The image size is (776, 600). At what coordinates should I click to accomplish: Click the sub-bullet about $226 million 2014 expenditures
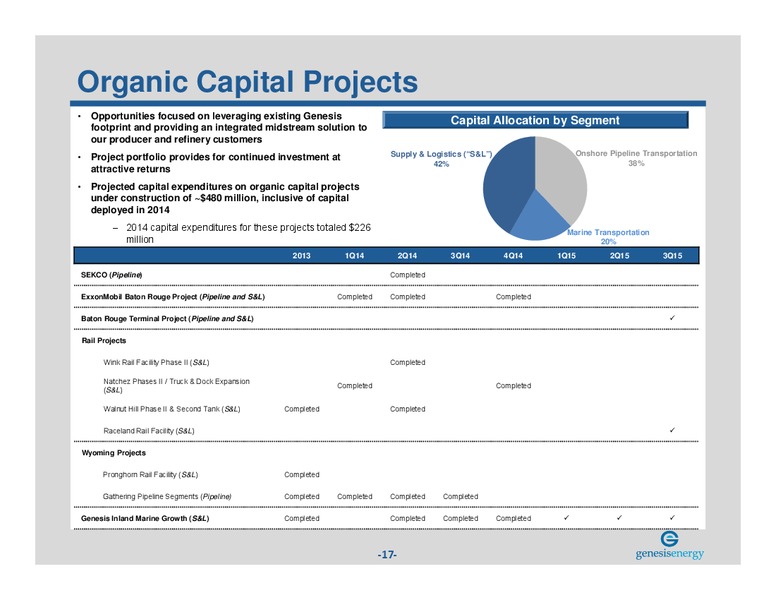pos(248,233)
